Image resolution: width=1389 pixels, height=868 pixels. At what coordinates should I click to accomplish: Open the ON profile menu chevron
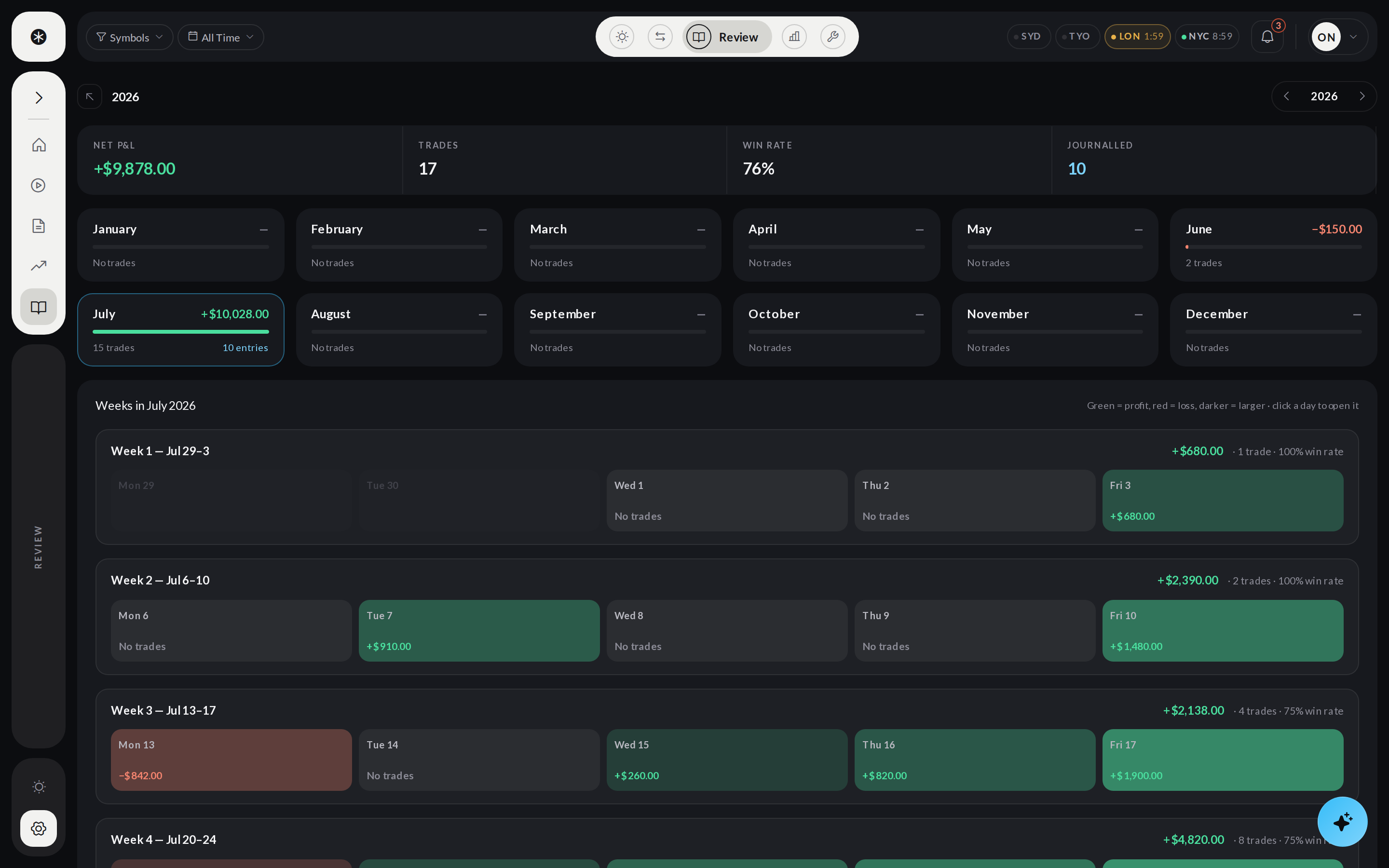pyautogui.click(x=1353, y=37)
